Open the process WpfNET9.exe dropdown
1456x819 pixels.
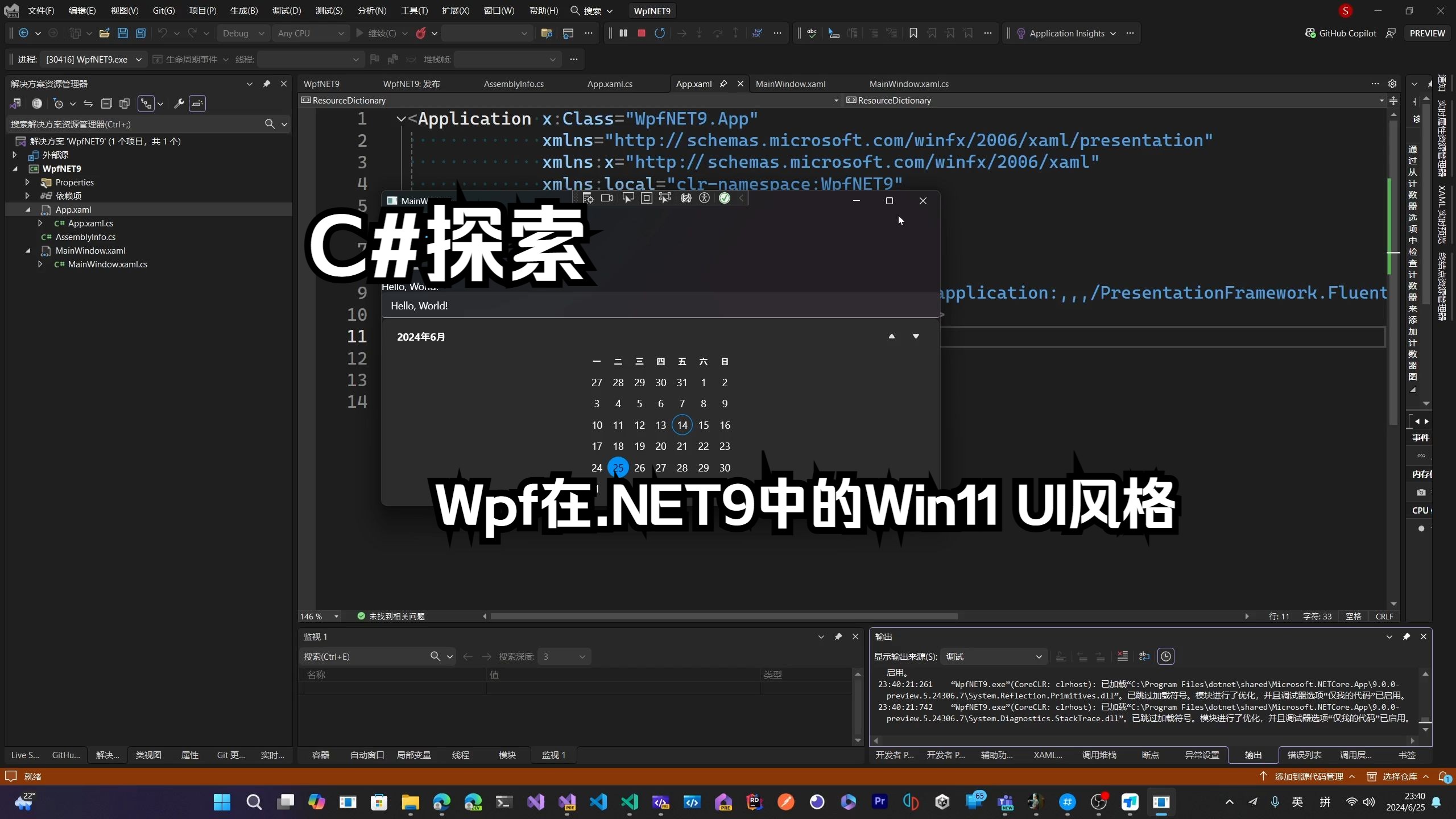point(94,59)
